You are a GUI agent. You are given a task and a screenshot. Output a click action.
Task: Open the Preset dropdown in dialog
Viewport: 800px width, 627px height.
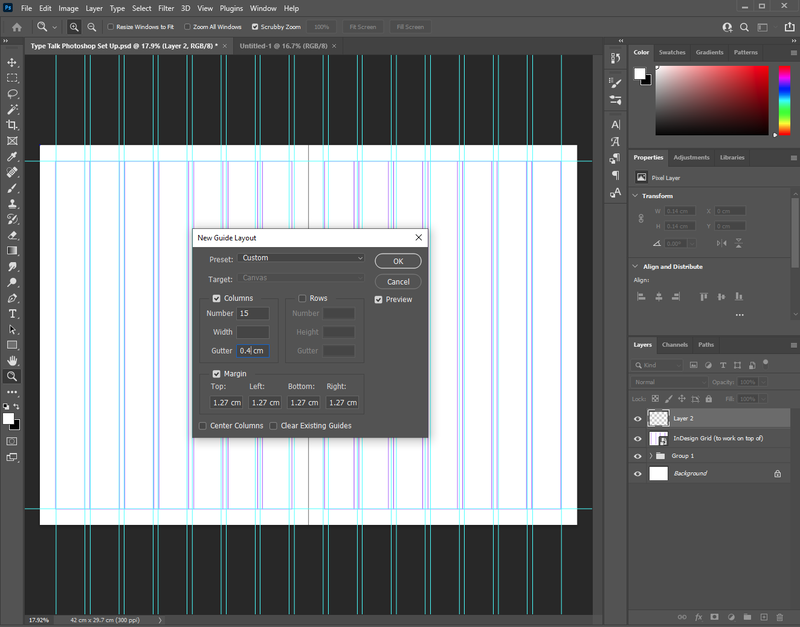click(x=302, y=258)
